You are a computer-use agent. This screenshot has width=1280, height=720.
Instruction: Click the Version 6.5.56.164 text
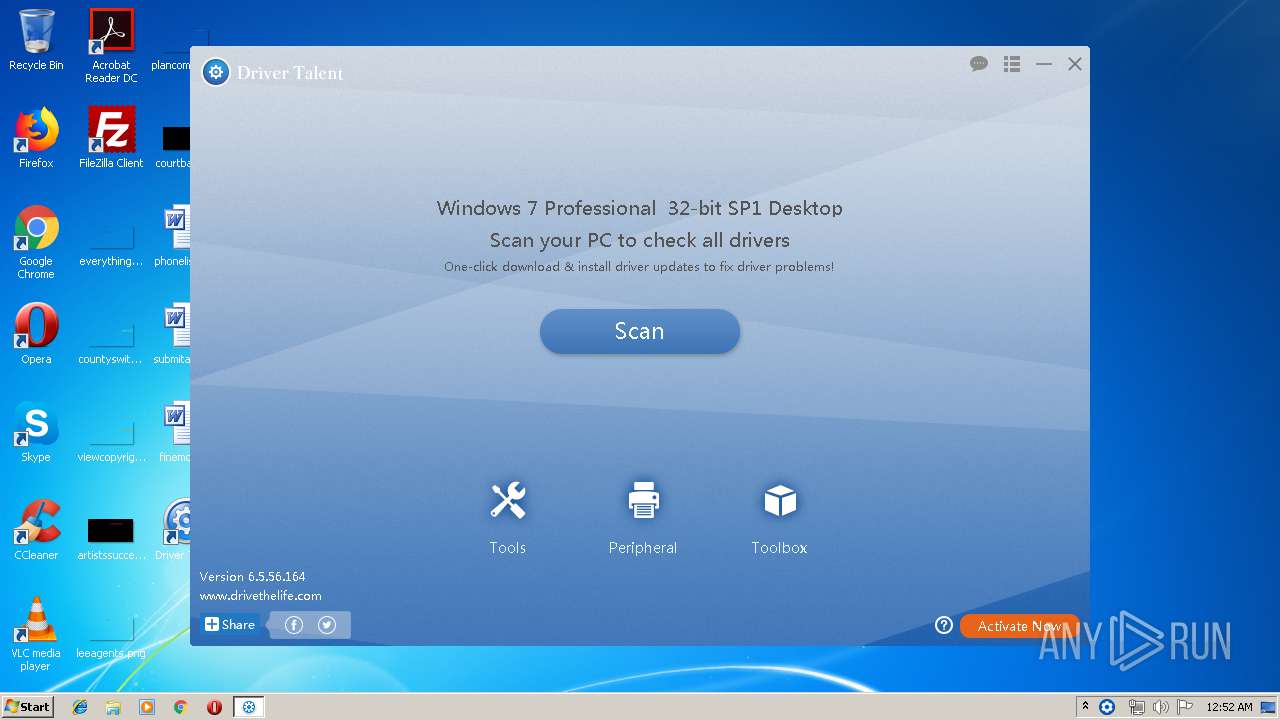(x=252, y=577)
